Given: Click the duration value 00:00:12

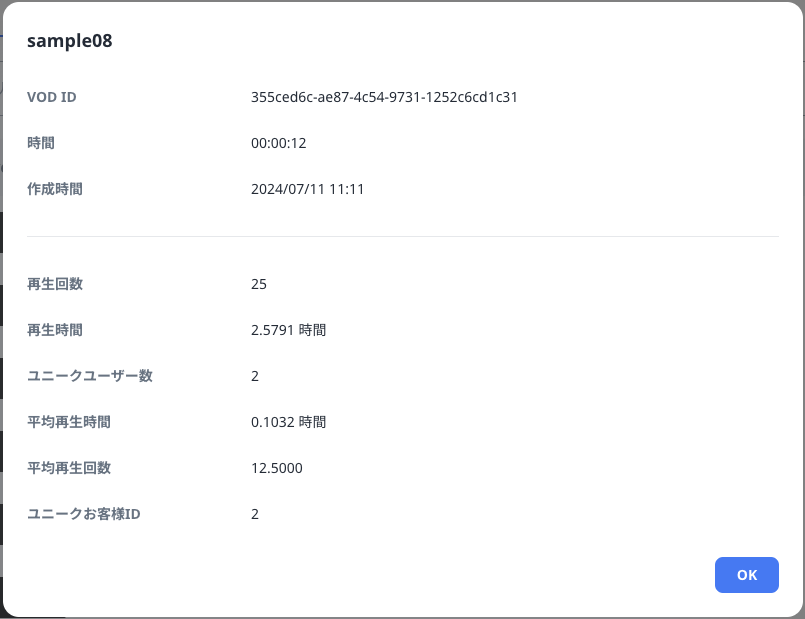Looking at the screenshot, I should click(x=278, y=143).
